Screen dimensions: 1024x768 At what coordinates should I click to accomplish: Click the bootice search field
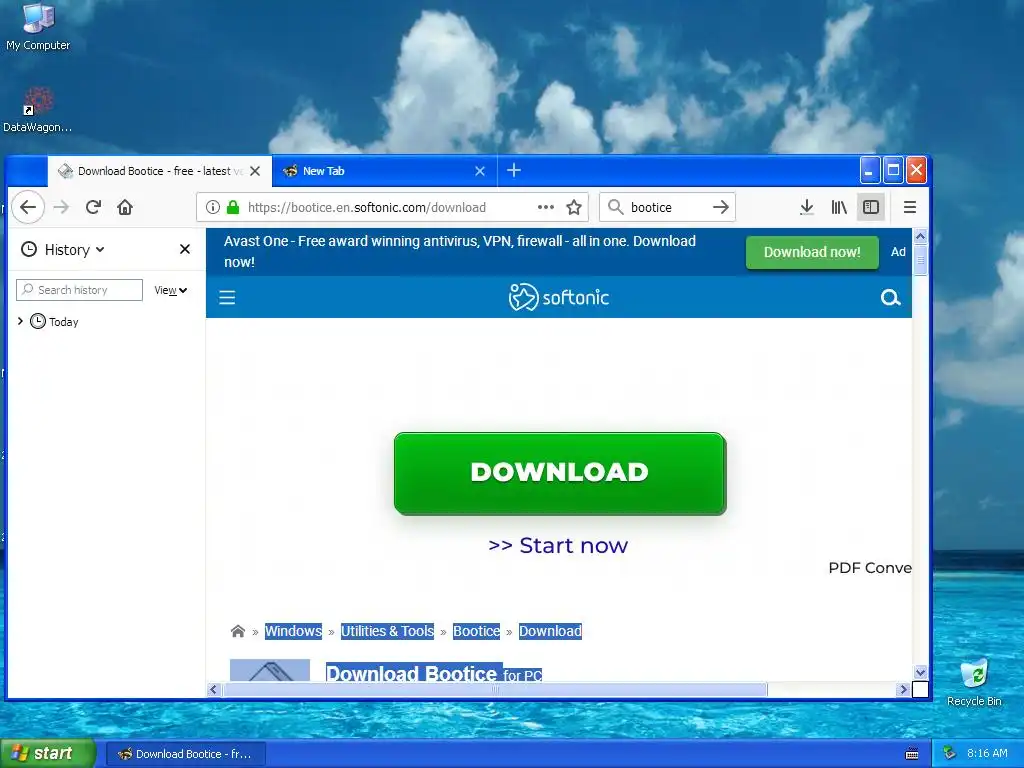click(x=665, y=208)
